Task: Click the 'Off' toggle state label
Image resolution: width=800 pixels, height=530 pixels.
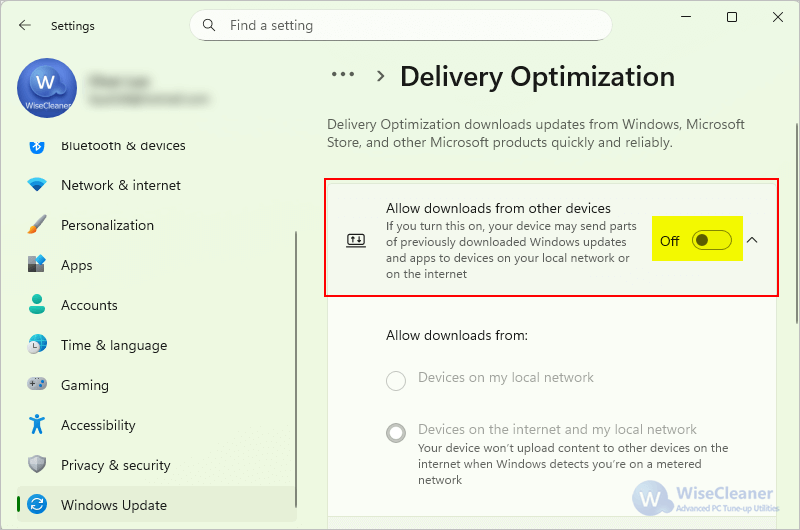Action: [x=669, y=241]
